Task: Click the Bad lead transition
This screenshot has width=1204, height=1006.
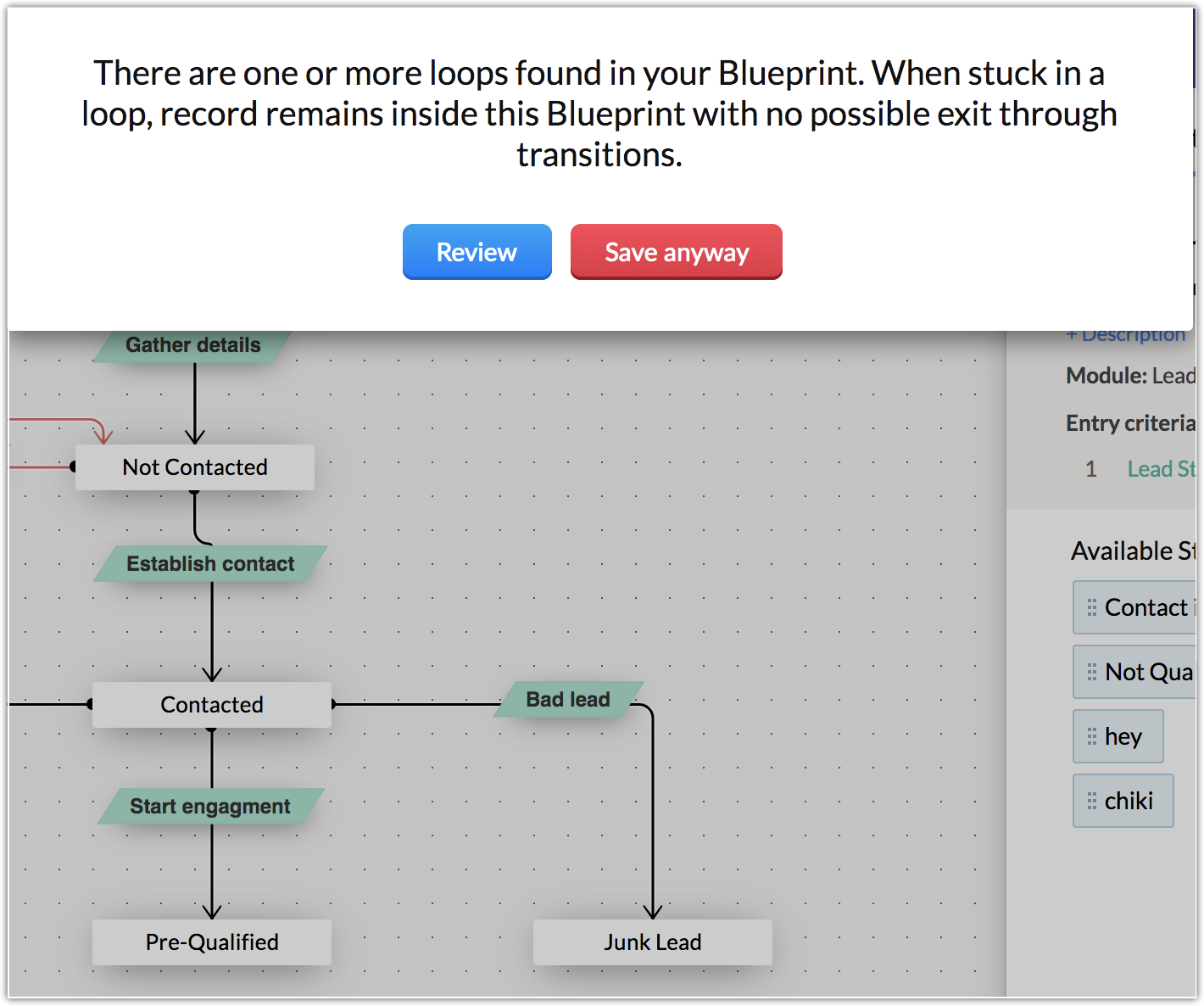Action: (568, 700)
